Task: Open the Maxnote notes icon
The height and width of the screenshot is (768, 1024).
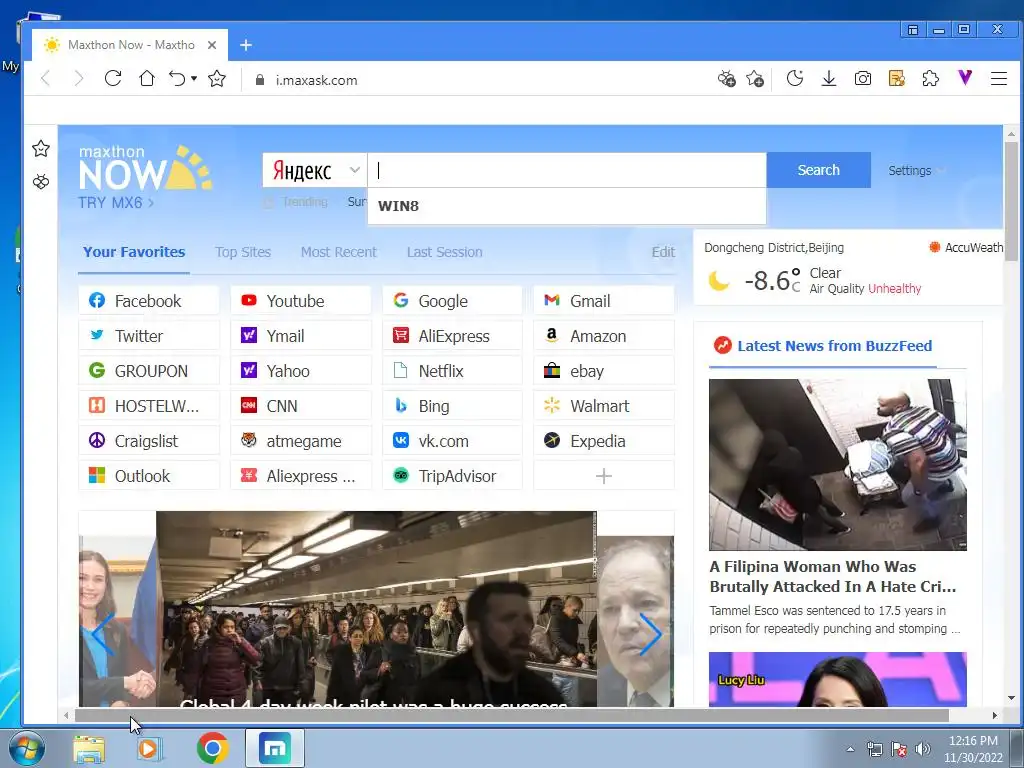Action: coord(897,79)
